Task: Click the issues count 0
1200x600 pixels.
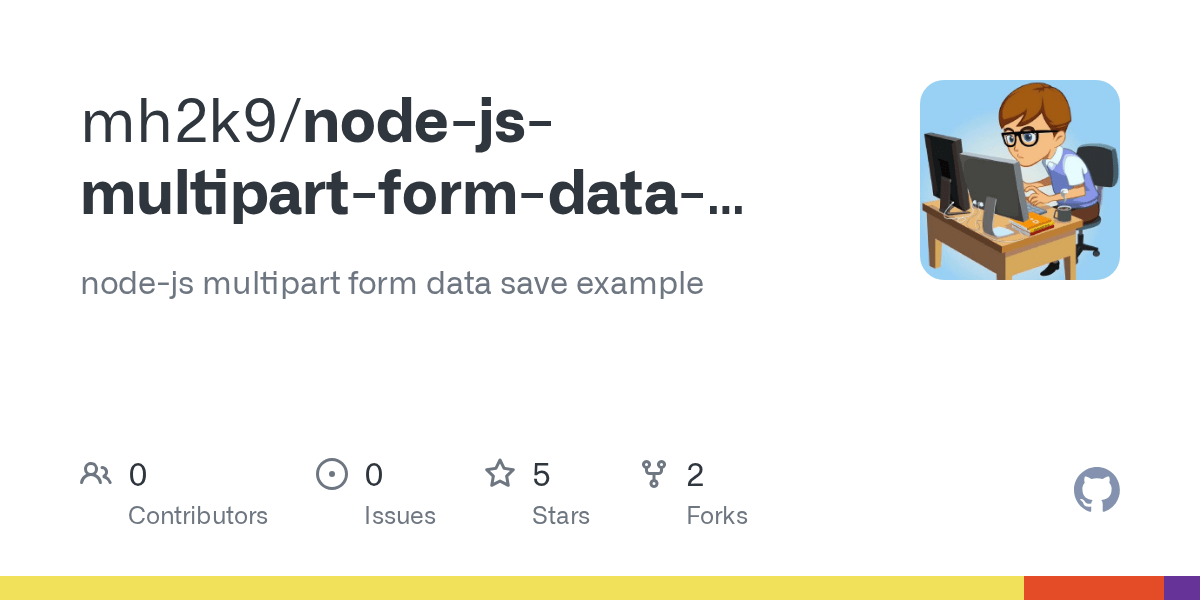Action: click(x=374, y=475)
